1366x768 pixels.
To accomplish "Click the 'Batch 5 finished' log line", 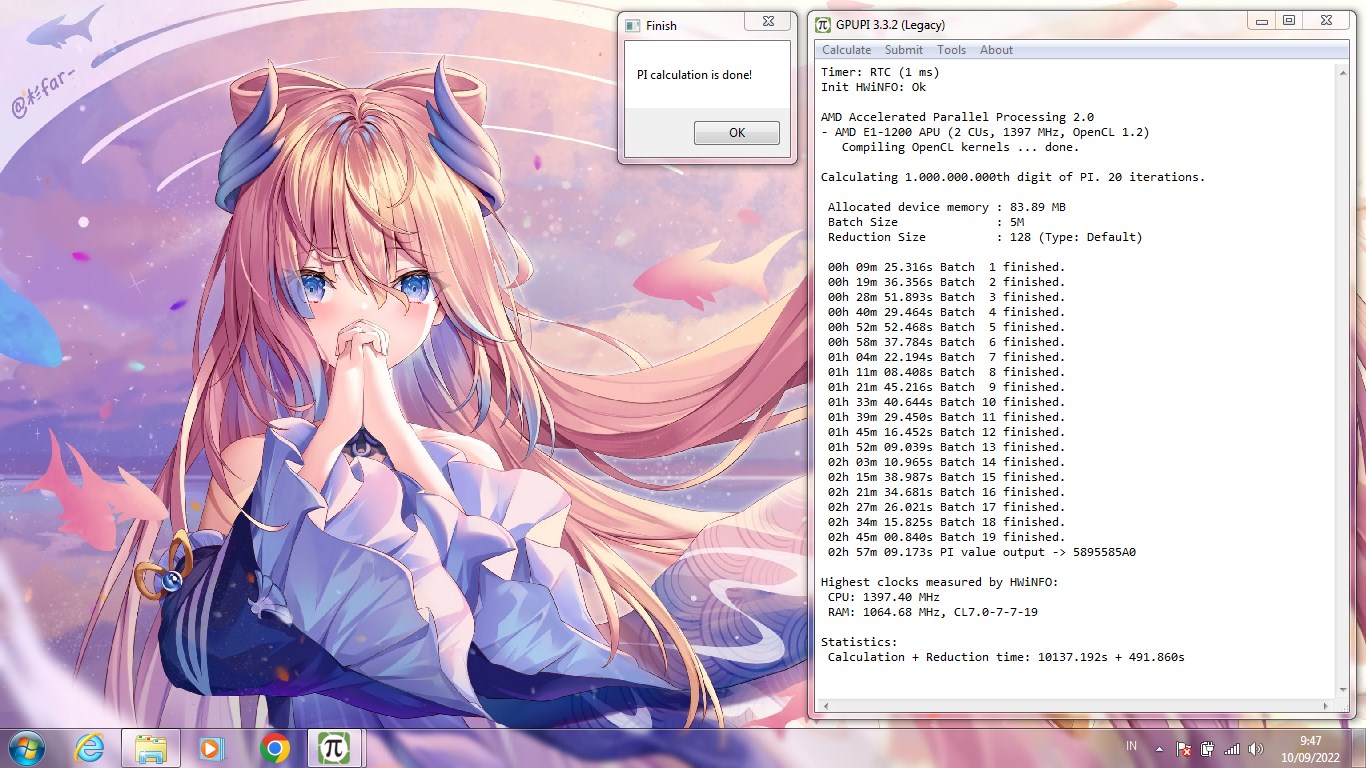I will [x=946, y=327].
